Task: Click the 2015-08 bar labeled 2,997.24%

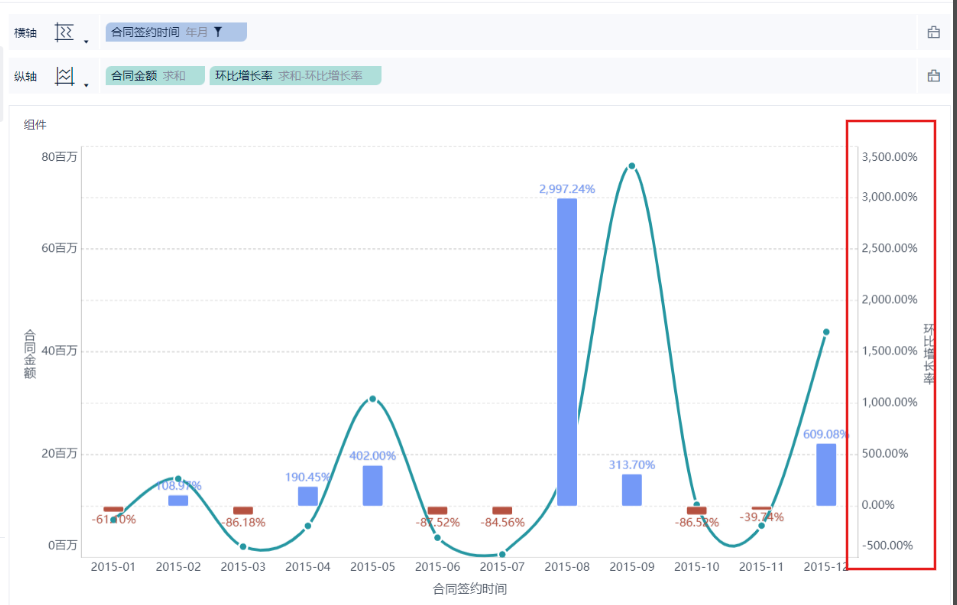Action: click(x=567, y=352)
